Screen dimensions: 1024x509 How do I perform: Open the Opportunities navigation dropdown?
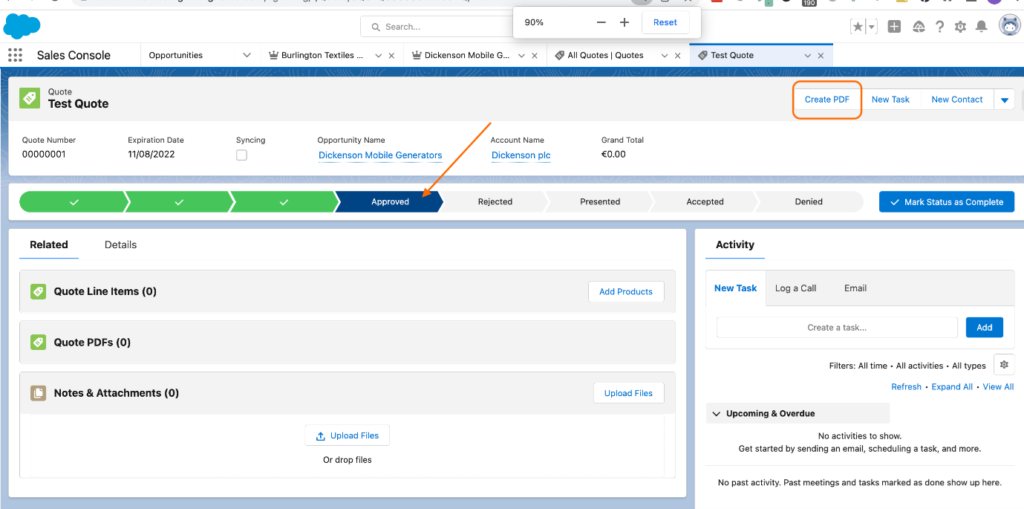tap(247, 55)
